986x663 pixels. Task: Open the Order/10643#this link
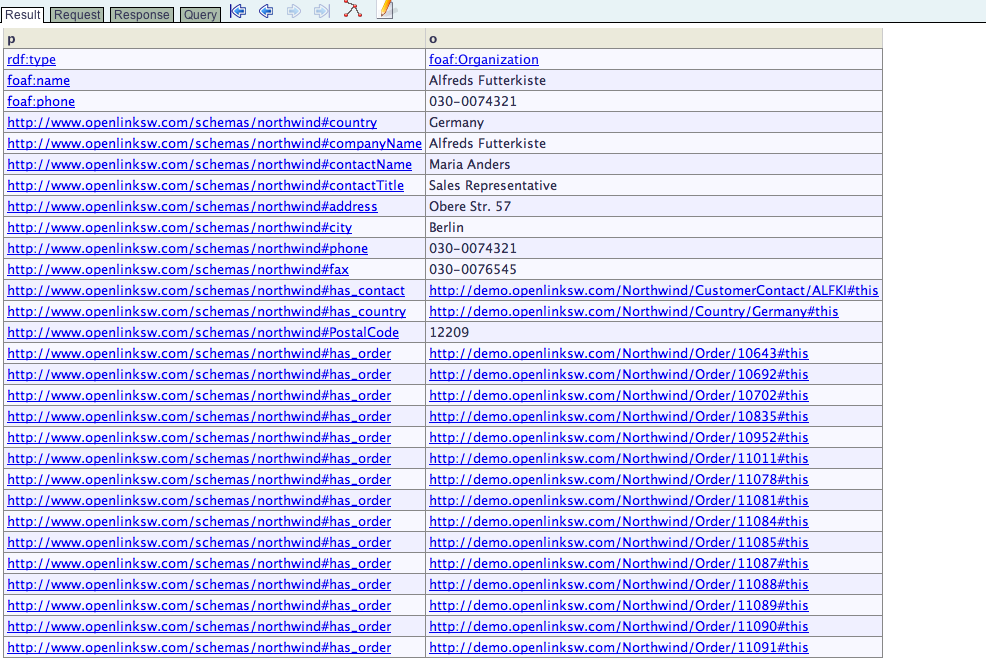coord(618,354)
